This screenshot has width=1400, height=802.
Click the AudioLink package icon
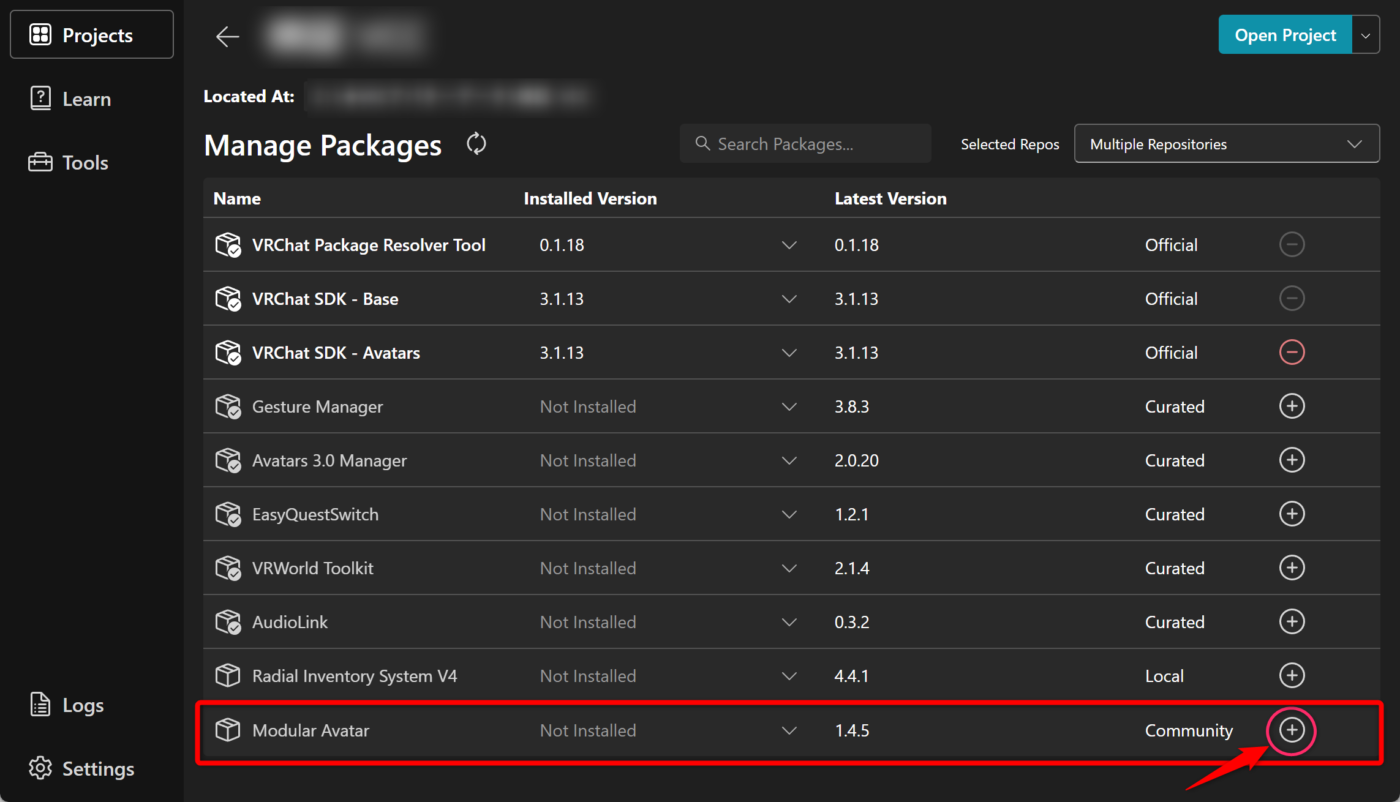tap(228, 622)
